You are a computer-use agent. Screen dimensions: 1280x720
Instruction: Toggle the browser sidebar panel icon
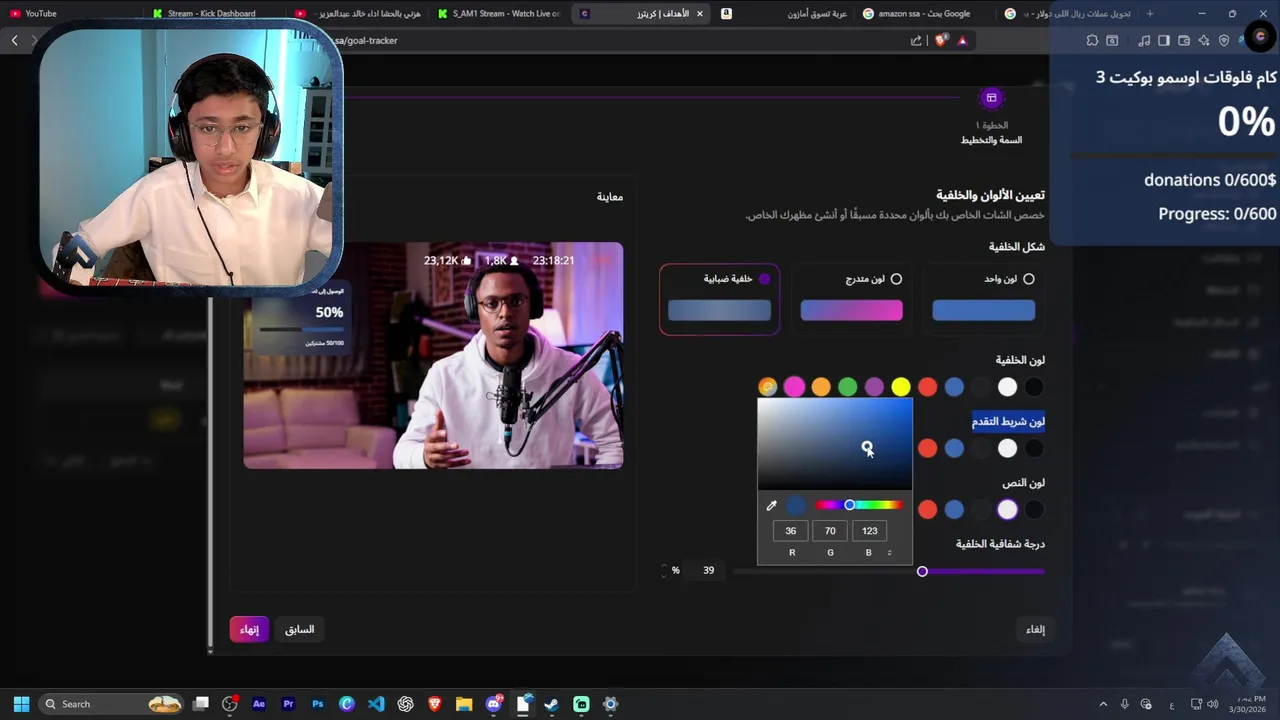[1164, 41]
